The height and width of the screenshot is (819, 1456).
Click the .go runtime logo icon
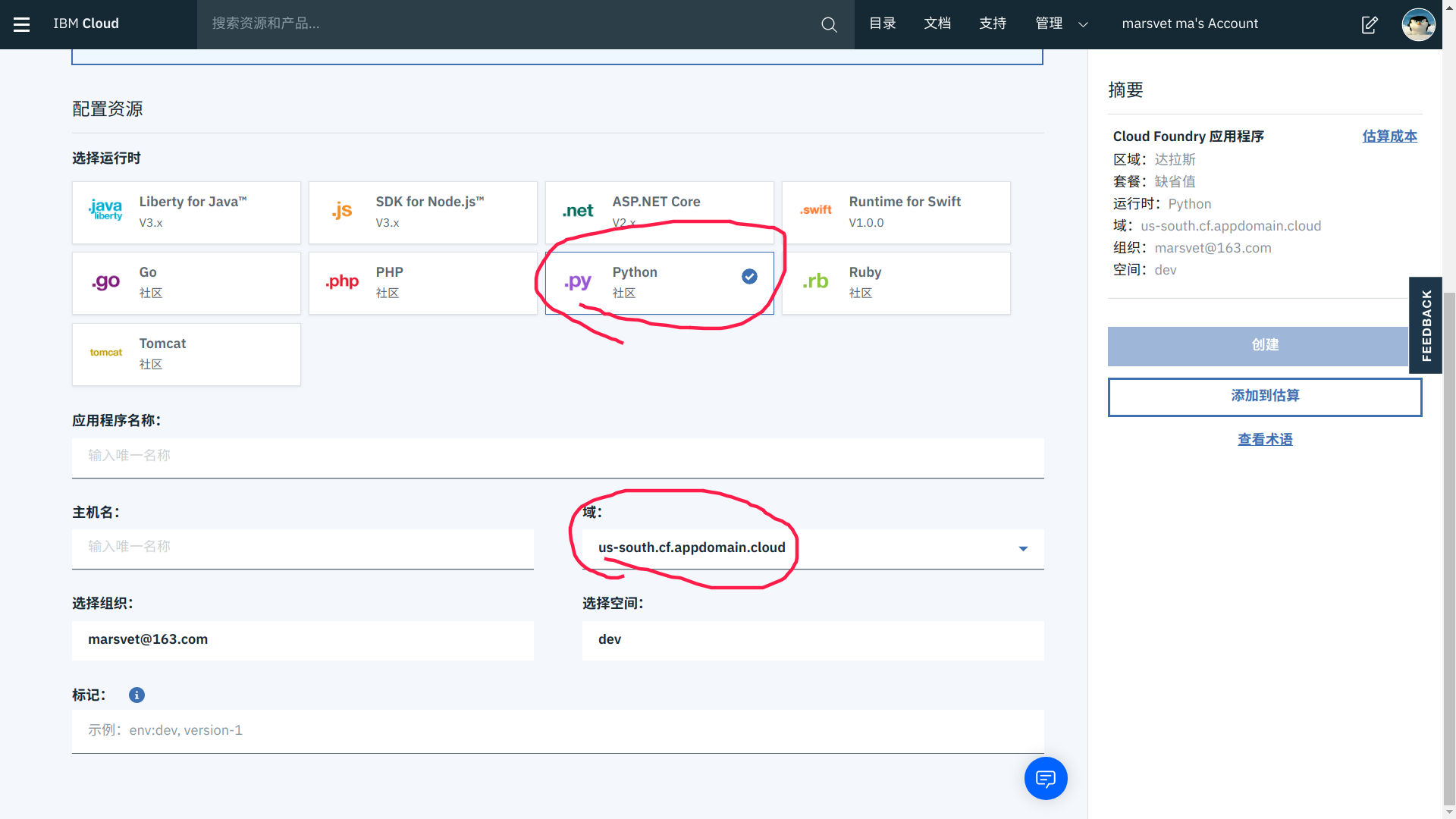[105, 281]
